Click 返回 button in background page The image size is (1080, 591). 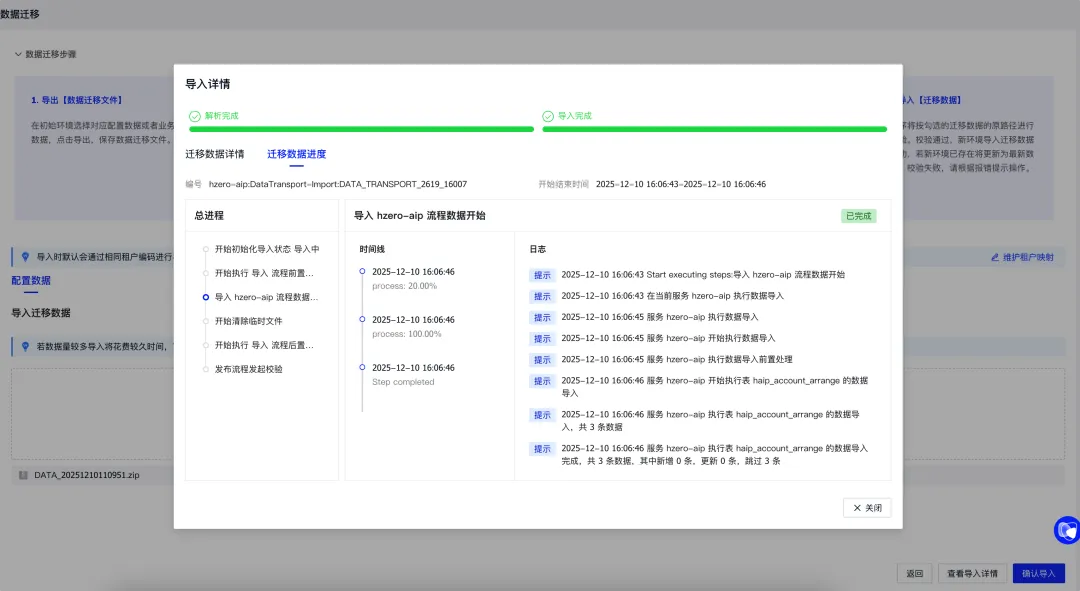point(914,573)
